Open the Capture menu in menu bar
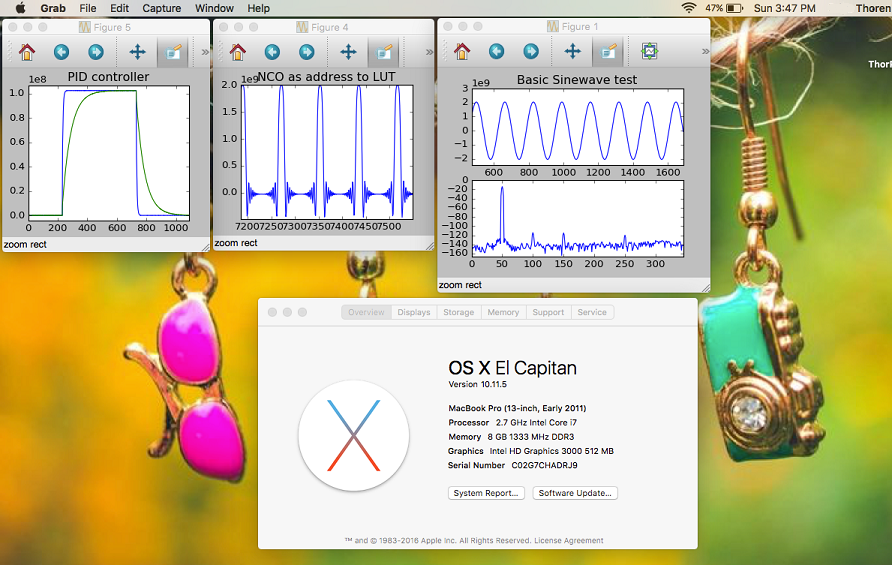The width and height of the screenshot is (892, 565). click(161, 8)
